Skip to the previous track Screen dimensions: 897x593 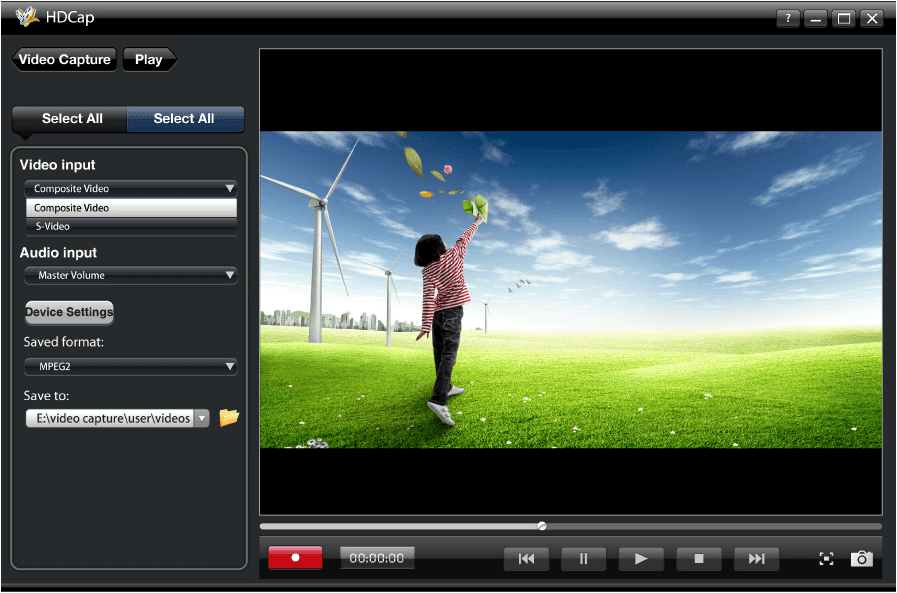[526, 559]
